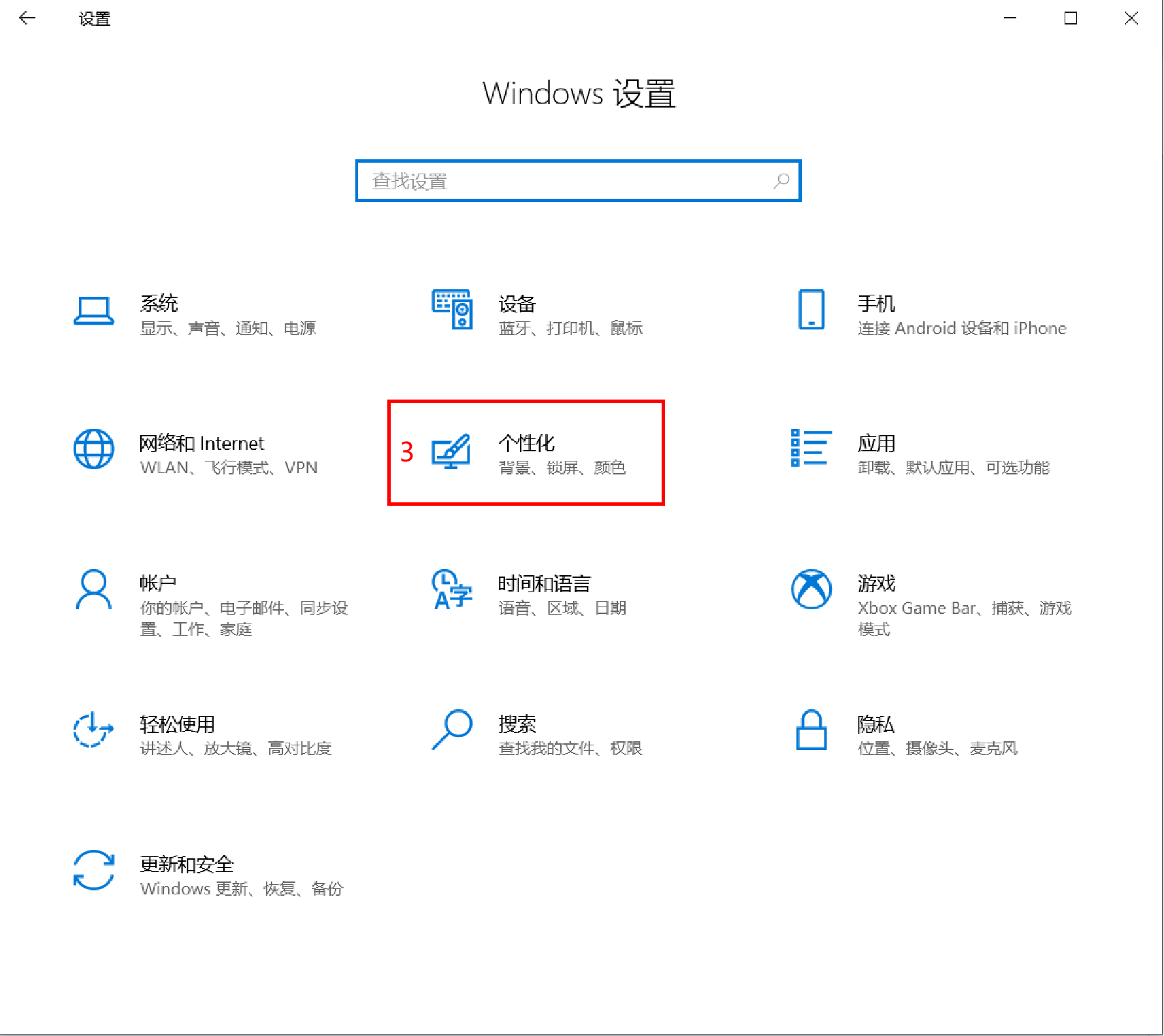Click Update & Security (更新和安全) sync icon
Image resolution: width=1164 pixels, height=1036 pixels.
click(93, 870)
